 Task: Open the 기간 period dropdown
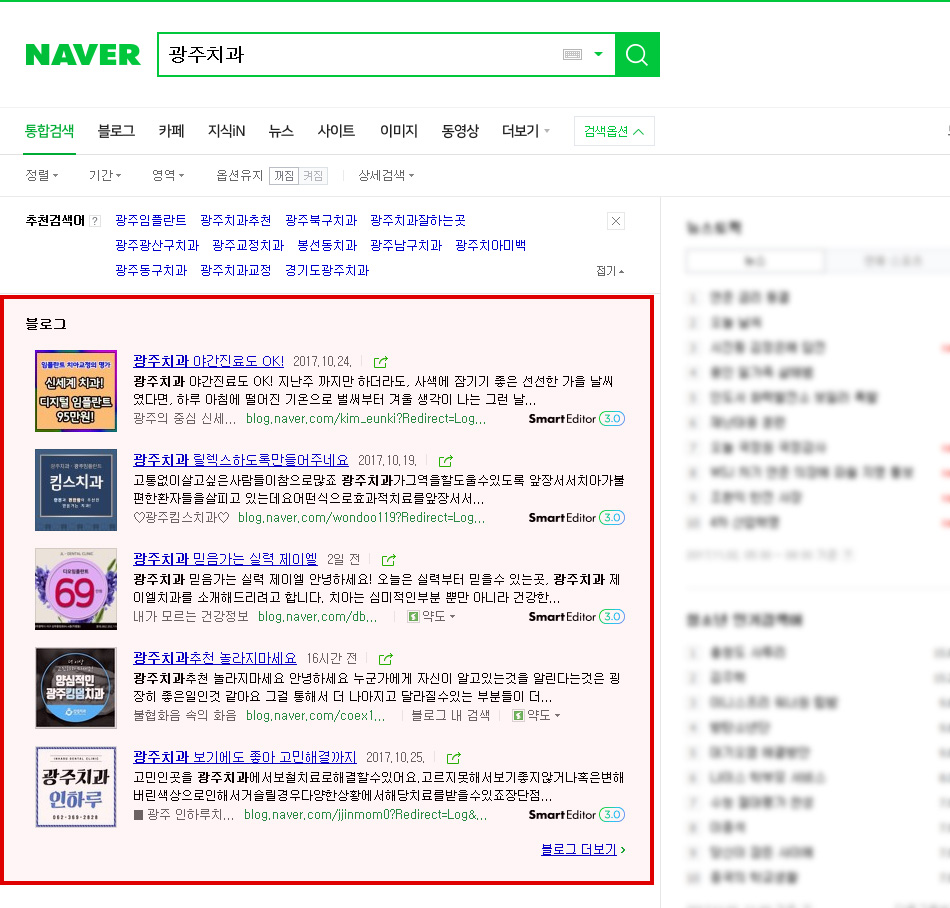(x=103, y=174)
